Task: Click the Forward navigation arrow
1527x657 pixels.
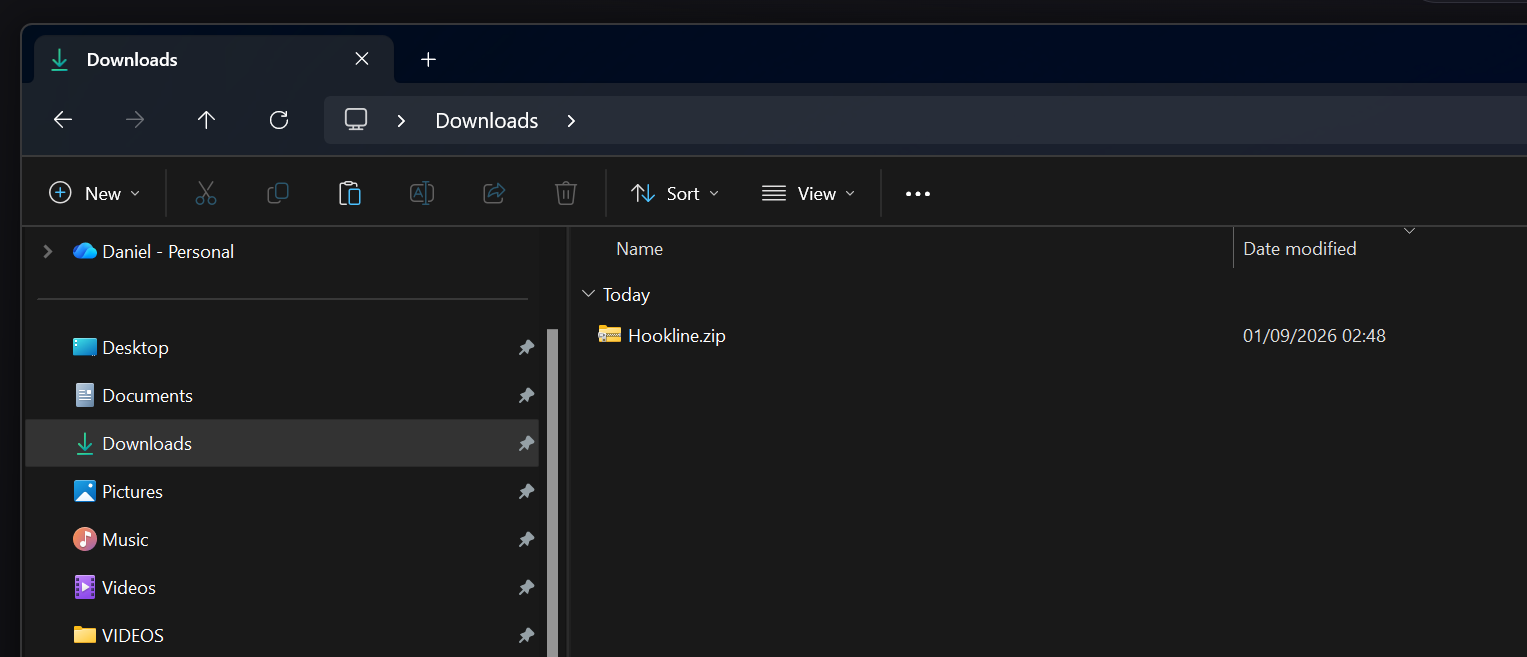Action: (135, 120)
